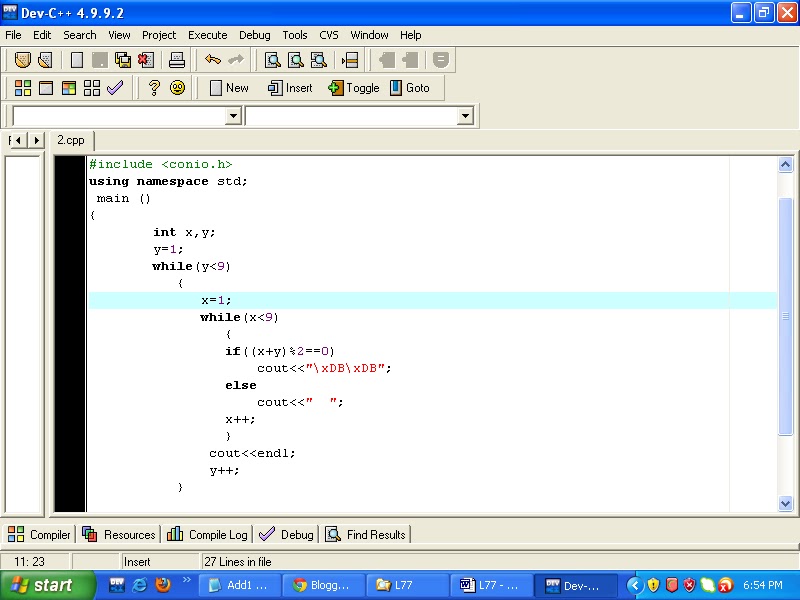
Task: Click the Find in files icon
Action: coord(318,60)
